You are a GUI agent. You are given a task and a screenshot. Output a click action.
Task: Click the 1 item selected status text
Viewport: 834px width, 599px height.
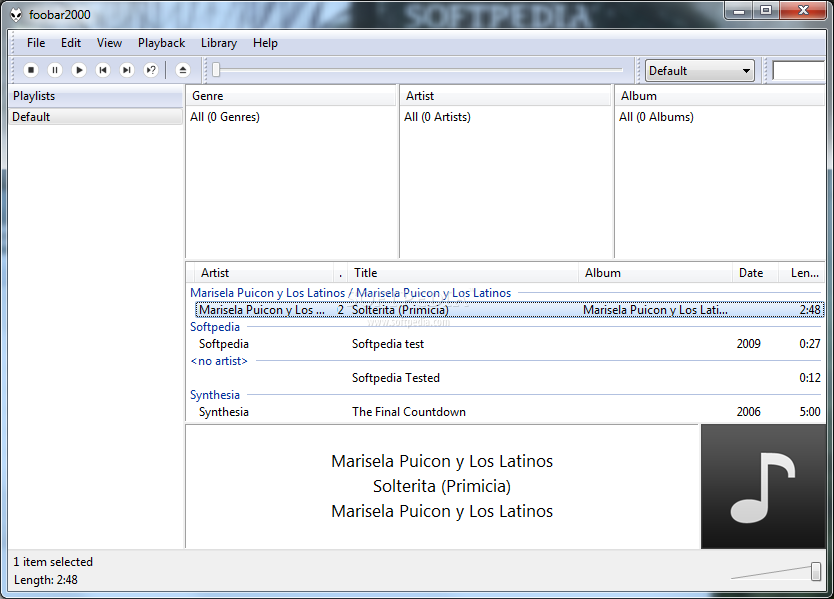53,562
